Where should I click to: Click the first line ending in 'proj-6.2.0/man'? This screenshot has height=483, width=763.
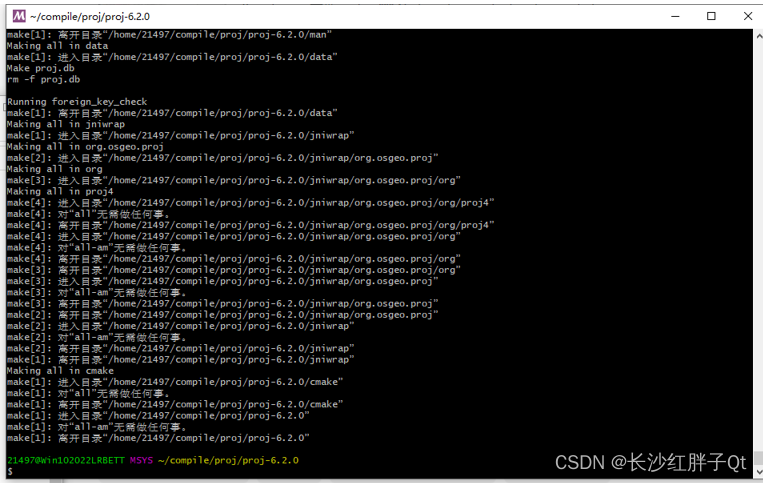pos(169,35)
